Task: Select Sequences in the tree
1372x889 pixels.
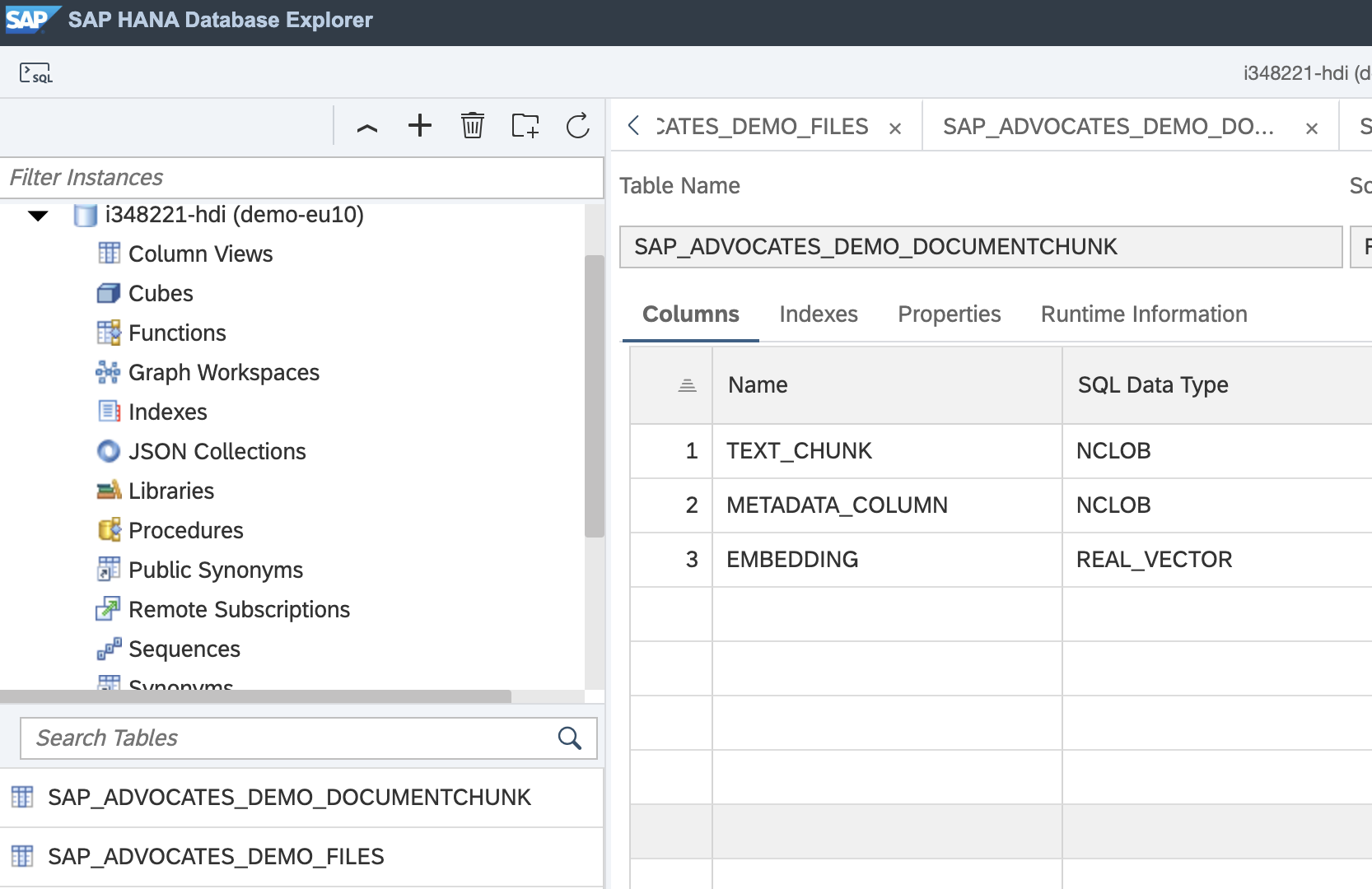Action: (184, 649)
